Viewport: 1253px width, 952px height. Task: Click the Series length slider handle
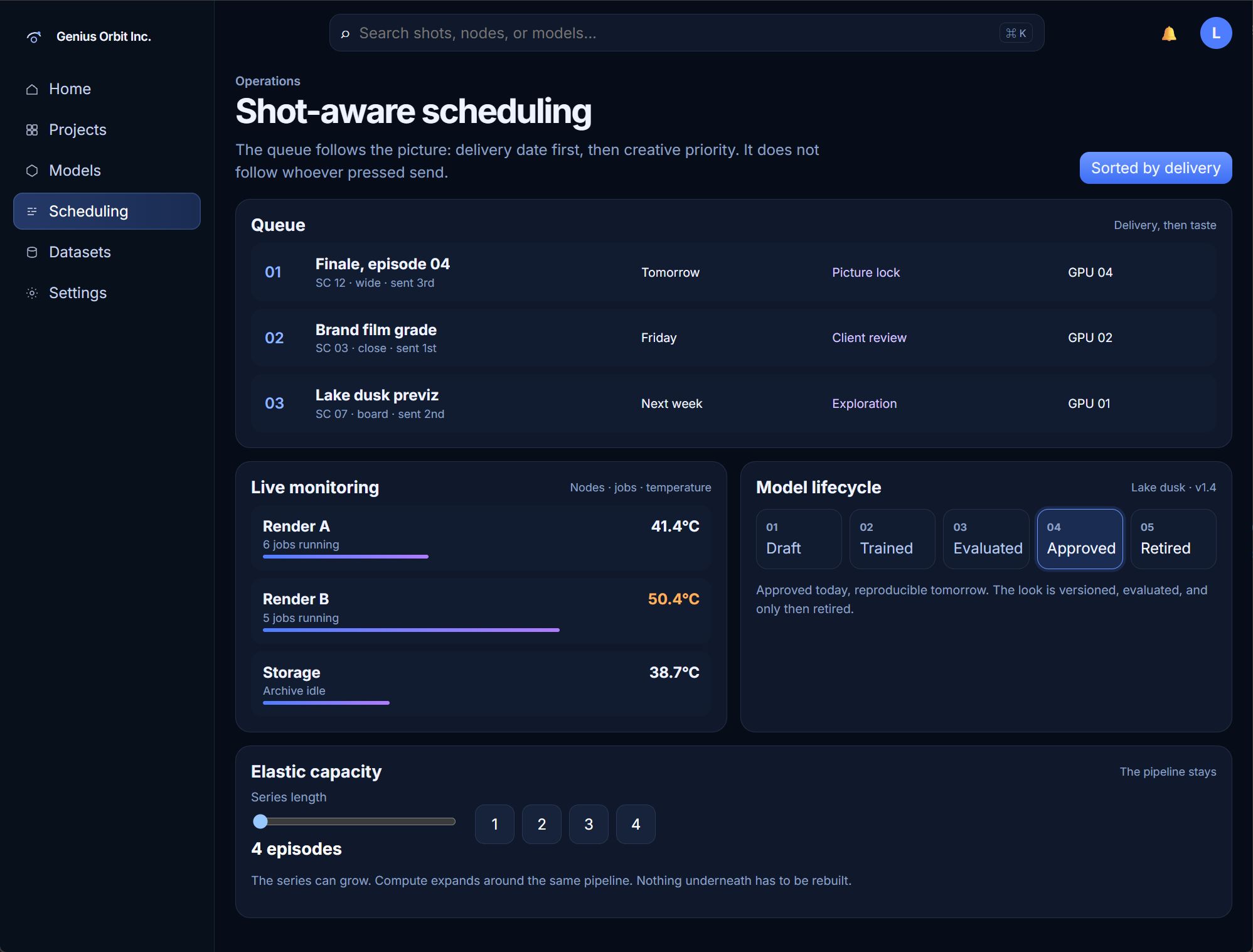point(260,821)
